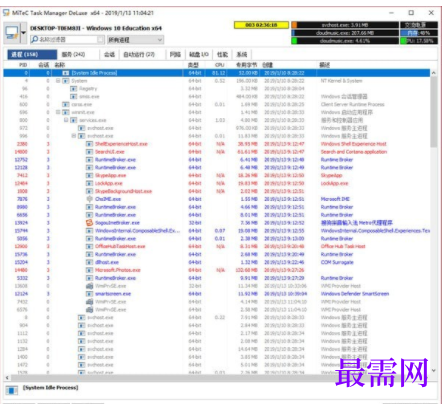The width and height of the screenshot is (447, 404).
Task: Click the horizontal scrollbar left arrow
Action: 7,378
